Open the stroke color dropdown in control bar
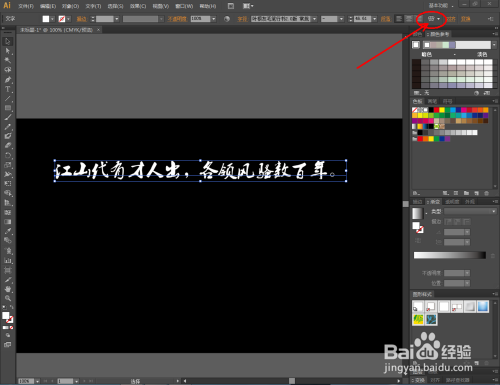 coord(69,19)
